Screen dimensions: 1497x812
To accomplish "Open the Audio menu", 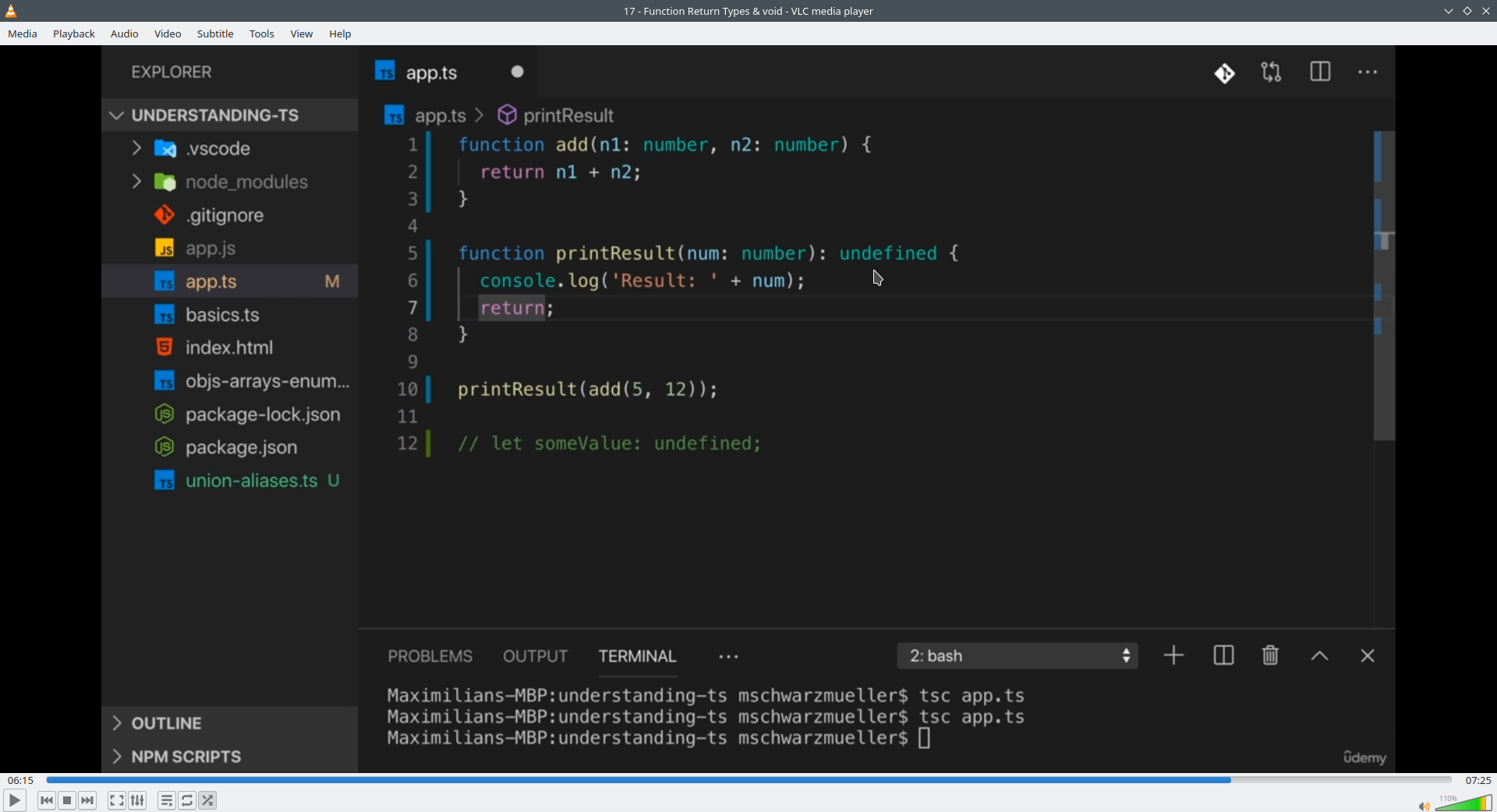I will (x=125, y=34).
